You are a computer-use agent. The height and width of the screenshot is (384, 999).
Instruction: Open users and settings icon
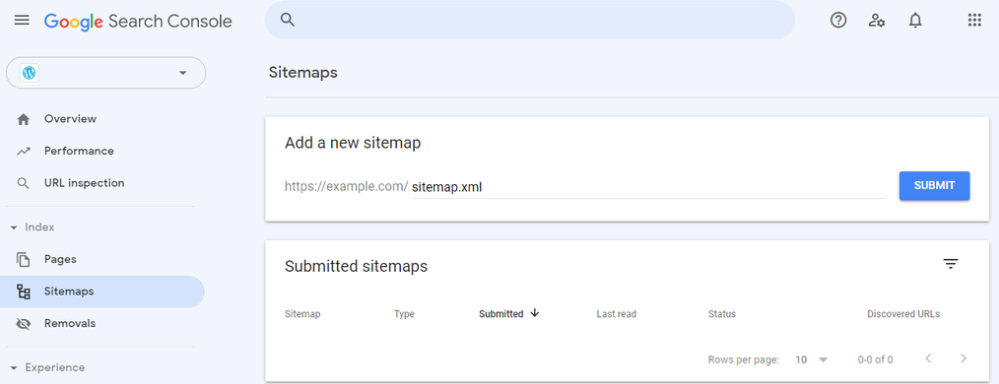click(877, 20)
